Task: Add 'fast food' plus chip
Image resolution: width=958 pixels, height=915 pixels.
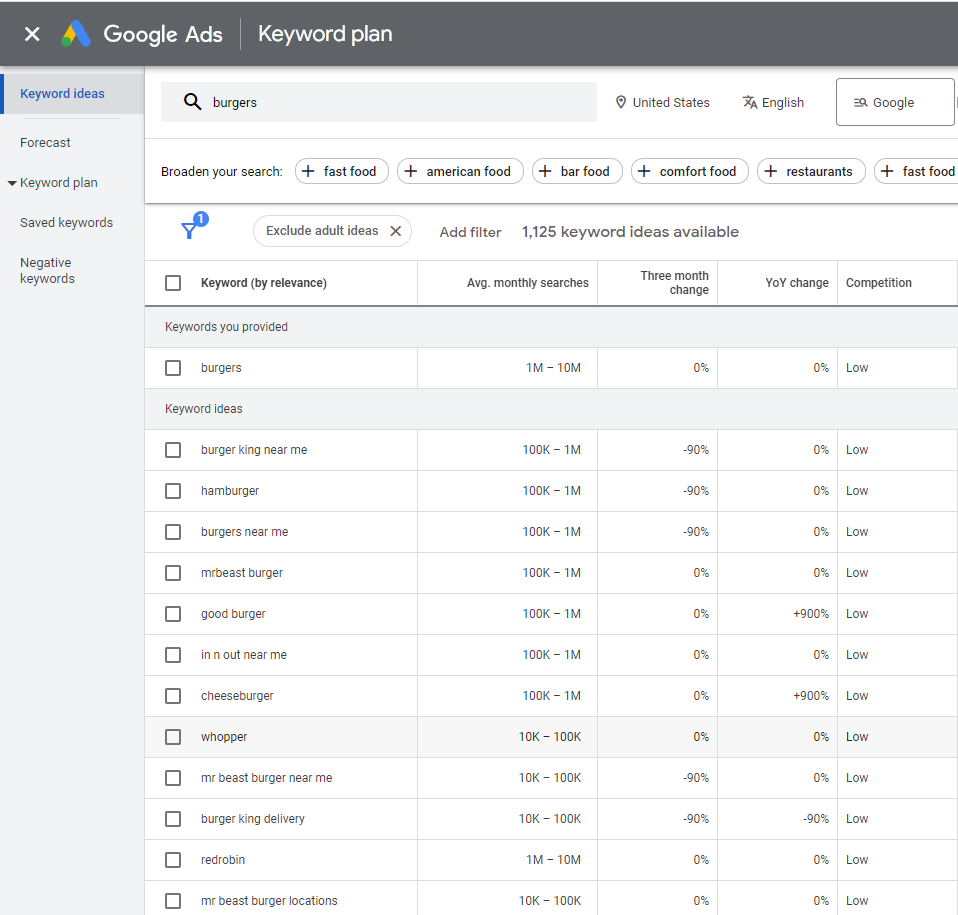Action: click(x=338, y=171)
